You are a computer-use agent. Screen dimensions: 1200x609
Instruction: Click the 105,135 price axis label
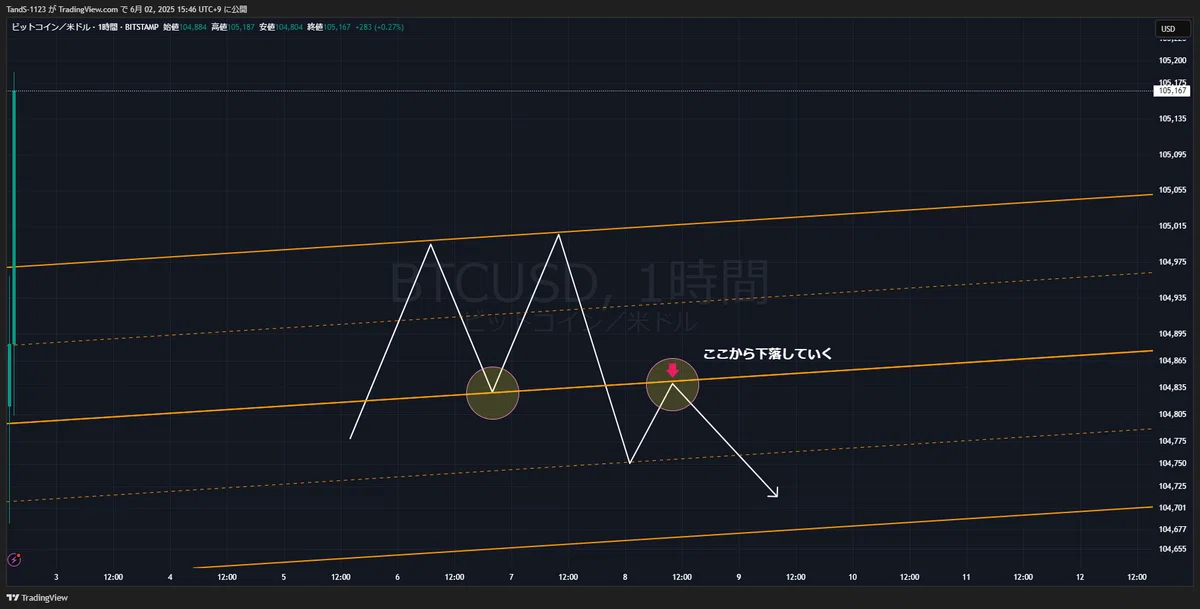[x=1172, y=119]
